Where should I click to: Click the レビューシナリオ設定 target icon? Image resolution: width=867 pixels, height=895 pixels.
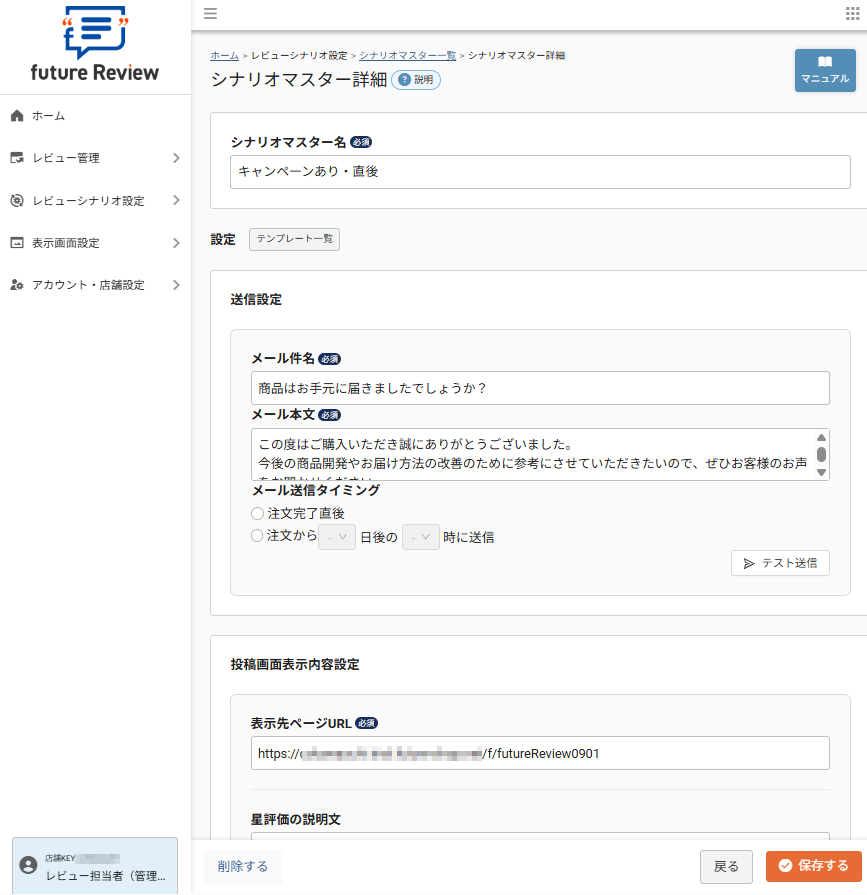(17, 200)
